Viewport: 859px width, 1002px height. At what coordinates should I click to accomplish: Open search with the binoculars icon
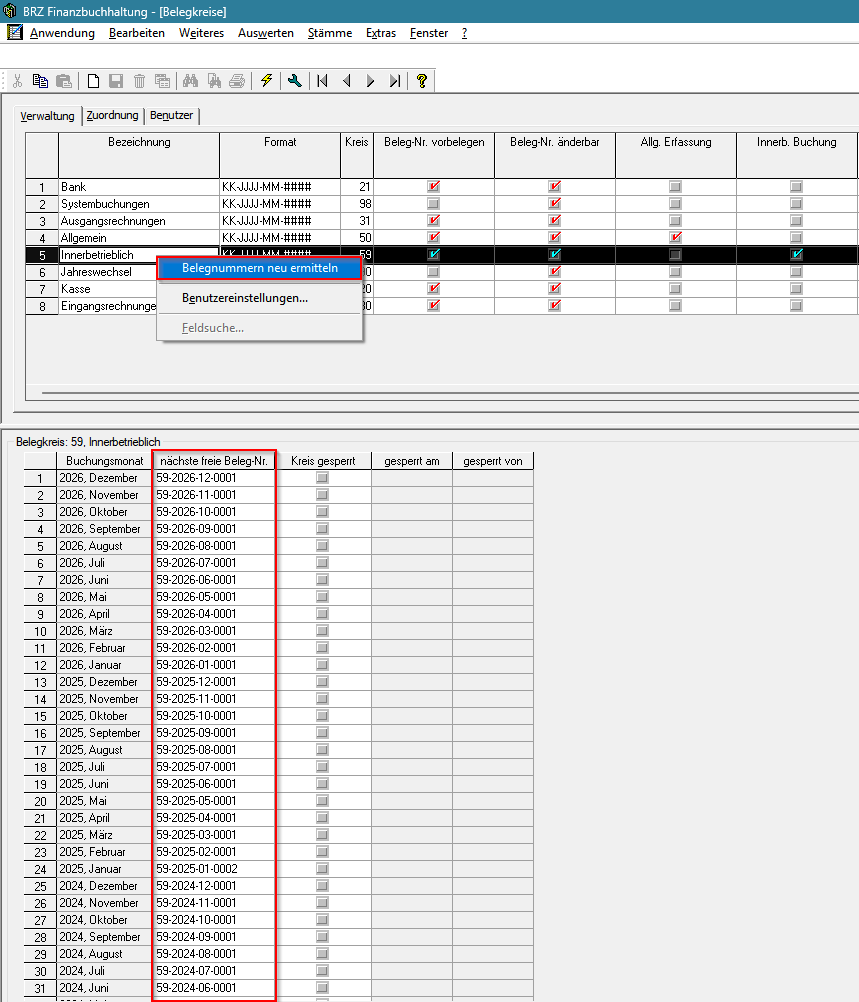[190, 81]
